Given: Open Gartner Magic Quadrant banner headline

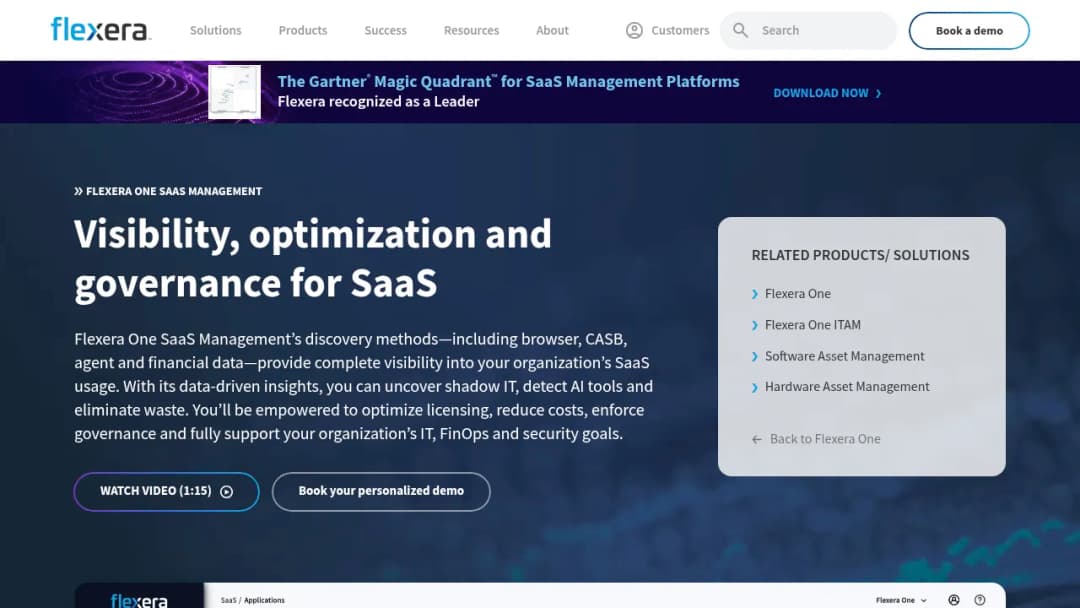Looking at the screenshot, I should 508,81.
